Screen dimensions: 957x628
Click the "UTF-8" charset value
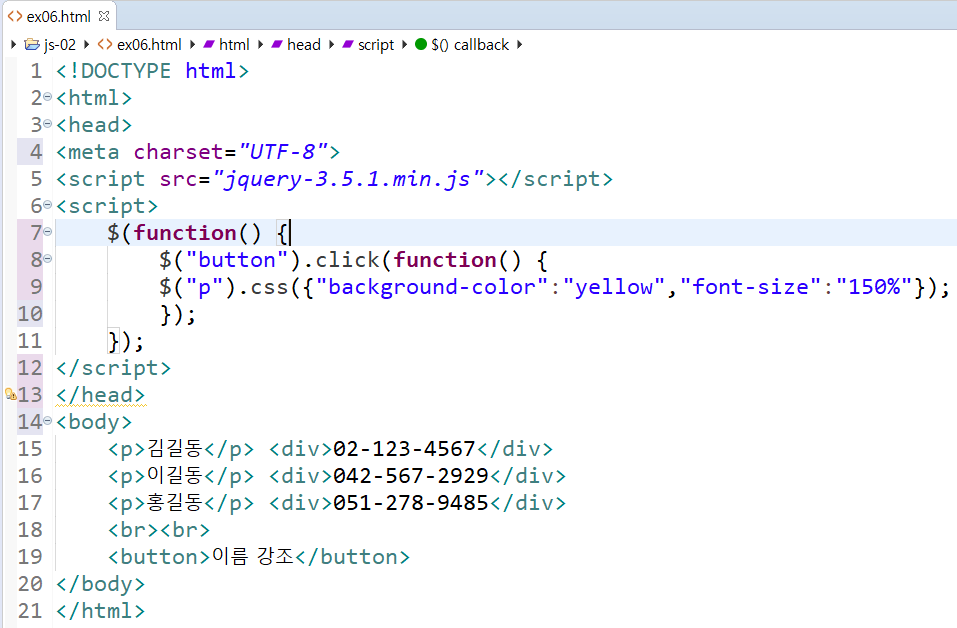pos(283,151)
